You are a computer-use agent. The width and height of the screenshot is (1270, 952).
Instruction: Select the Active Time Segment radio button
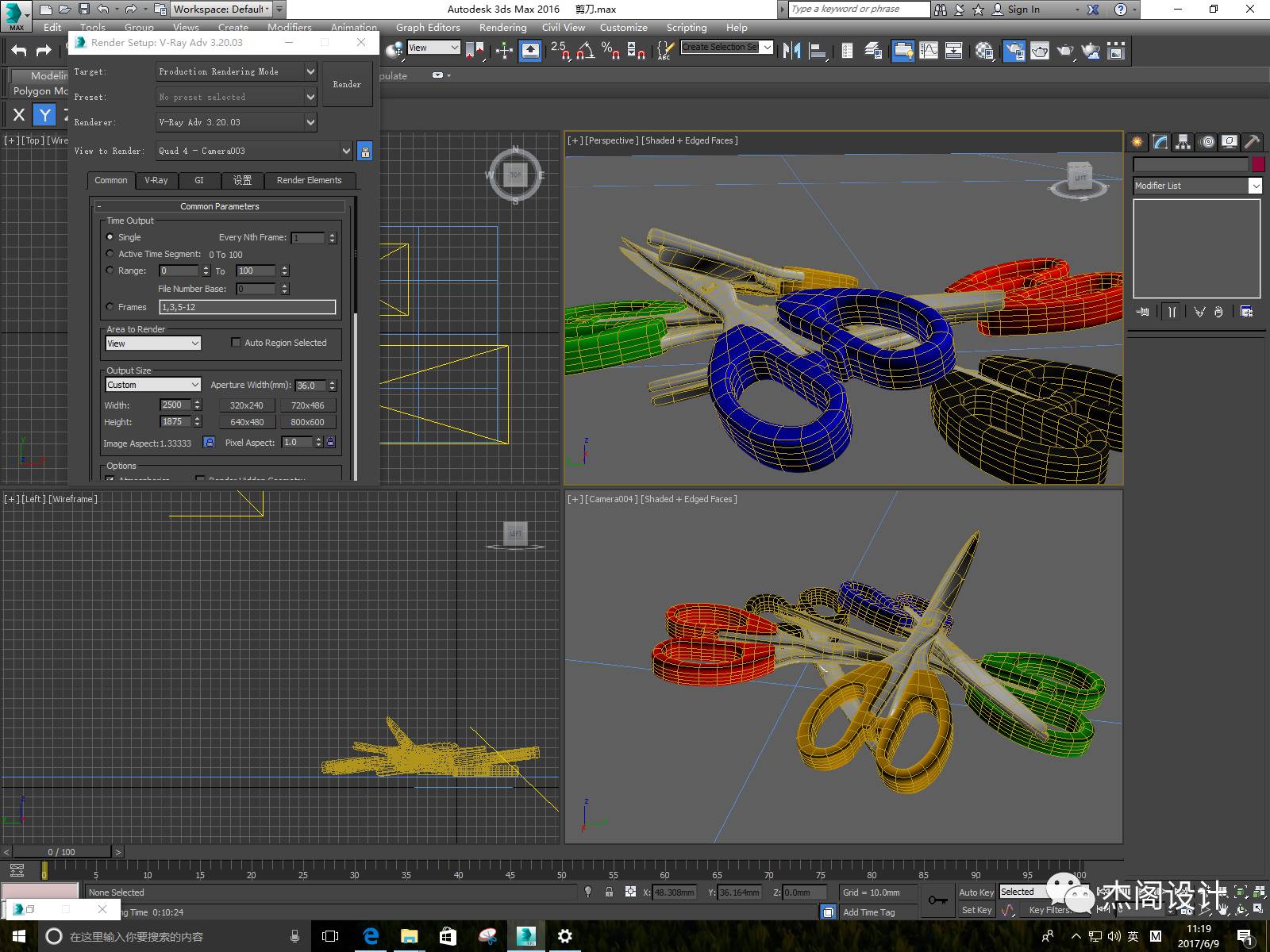tap(110, 254)
